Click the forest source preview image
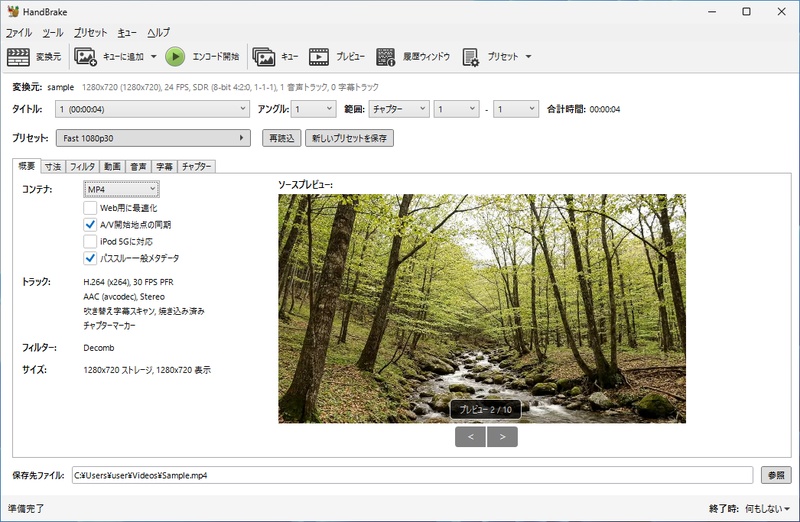This screenshot has width=800, height=522. [x=482, y=308]
